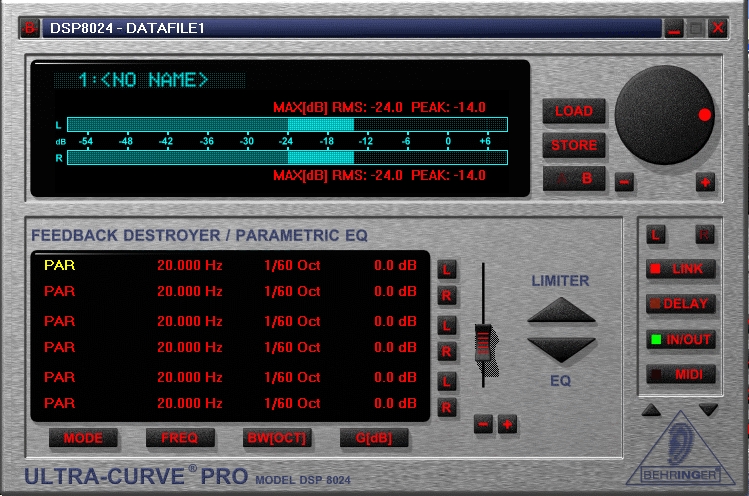The image size is (749, 496).
Task: Toggle the MIDI button
Action: 681,375
